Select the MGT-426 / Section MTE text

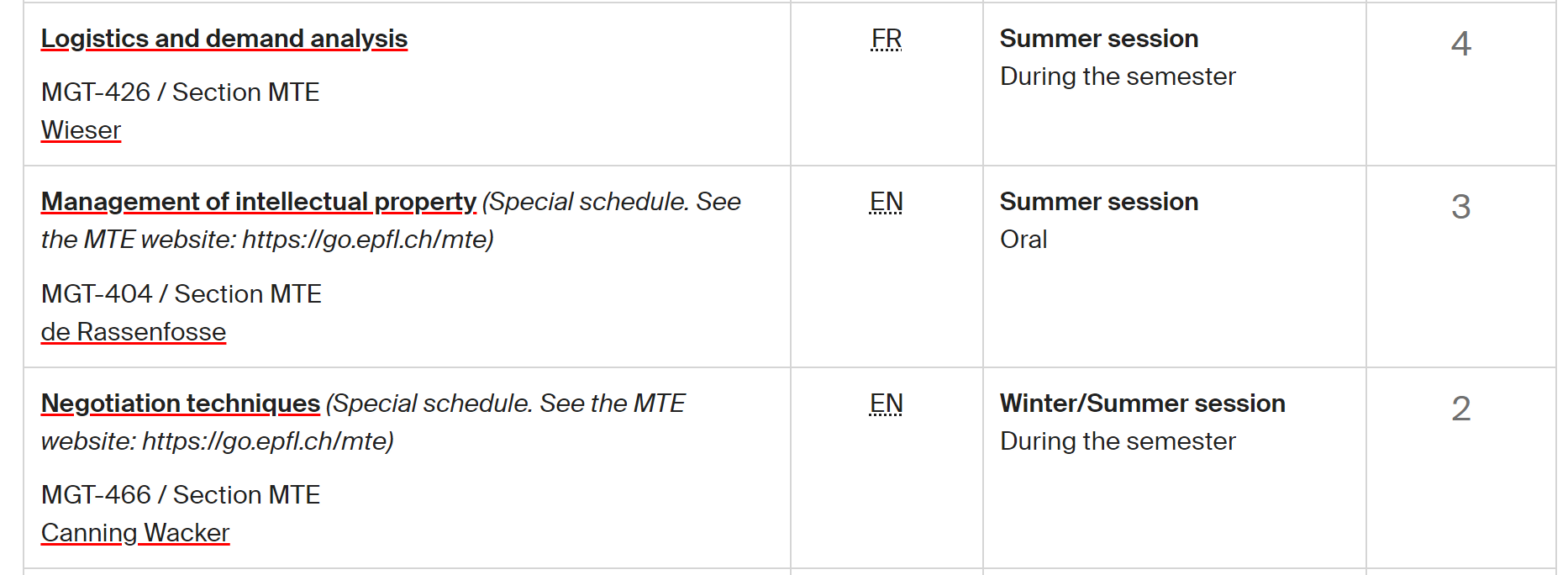(x=181, y=92)
